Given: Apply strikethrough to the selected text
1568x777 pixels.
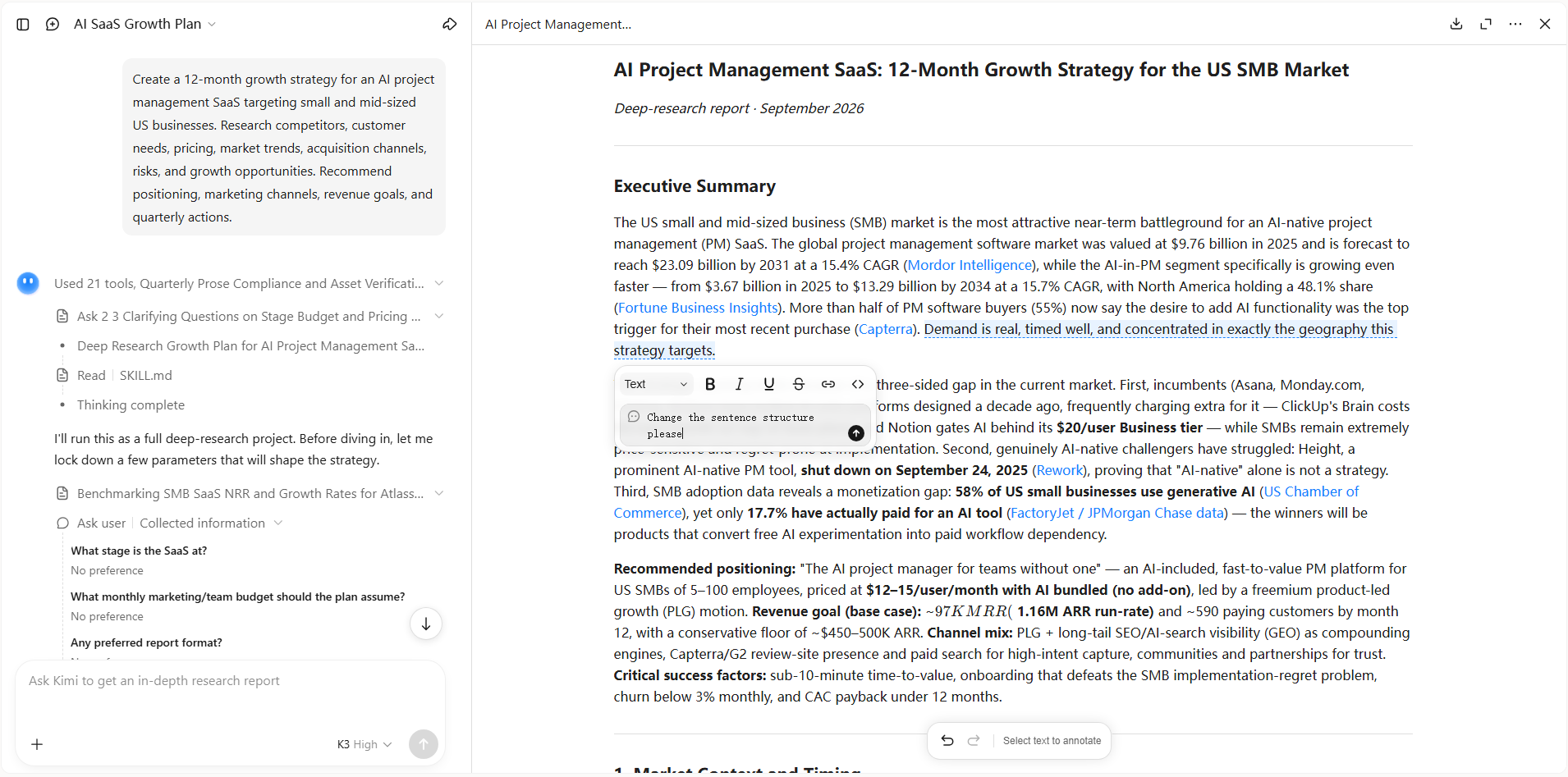Looking at the screenshot, I should click(x=799, y=384).
